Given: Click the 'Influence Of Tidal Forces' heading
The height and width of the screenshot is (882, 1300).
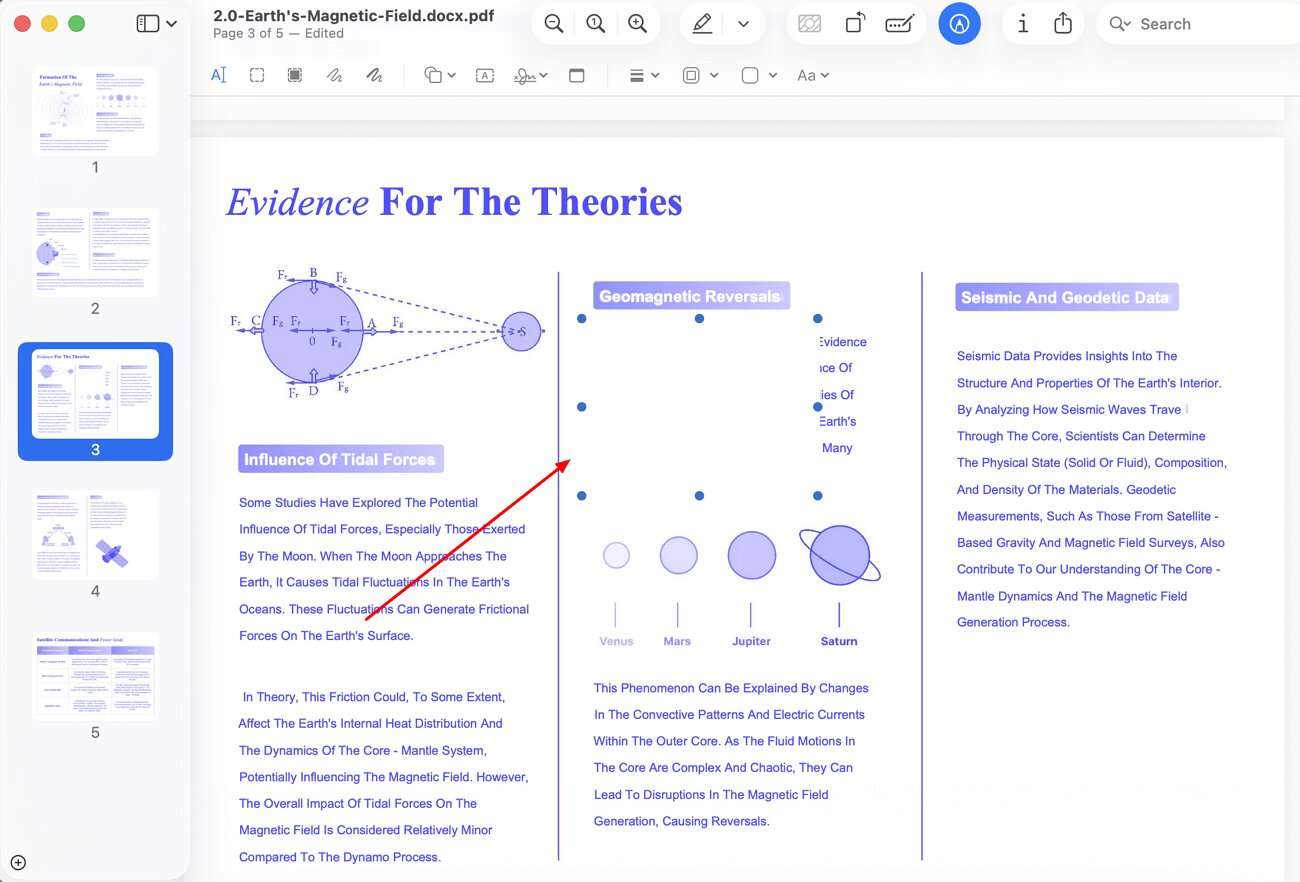Looking at the screenshot, I should pos(340,459).
